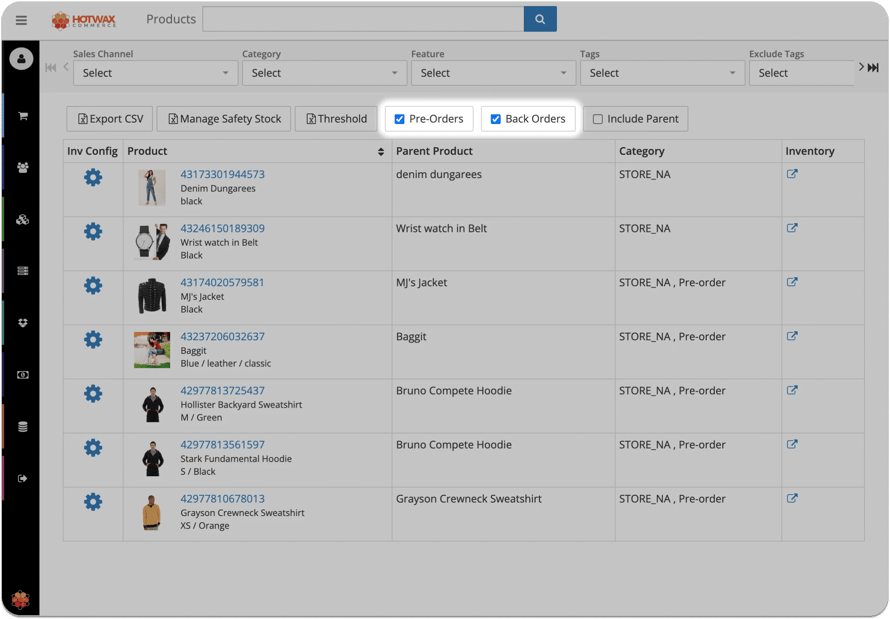Open the cubes sidebar icon
The image size is (890, 619).
[23, 220]
